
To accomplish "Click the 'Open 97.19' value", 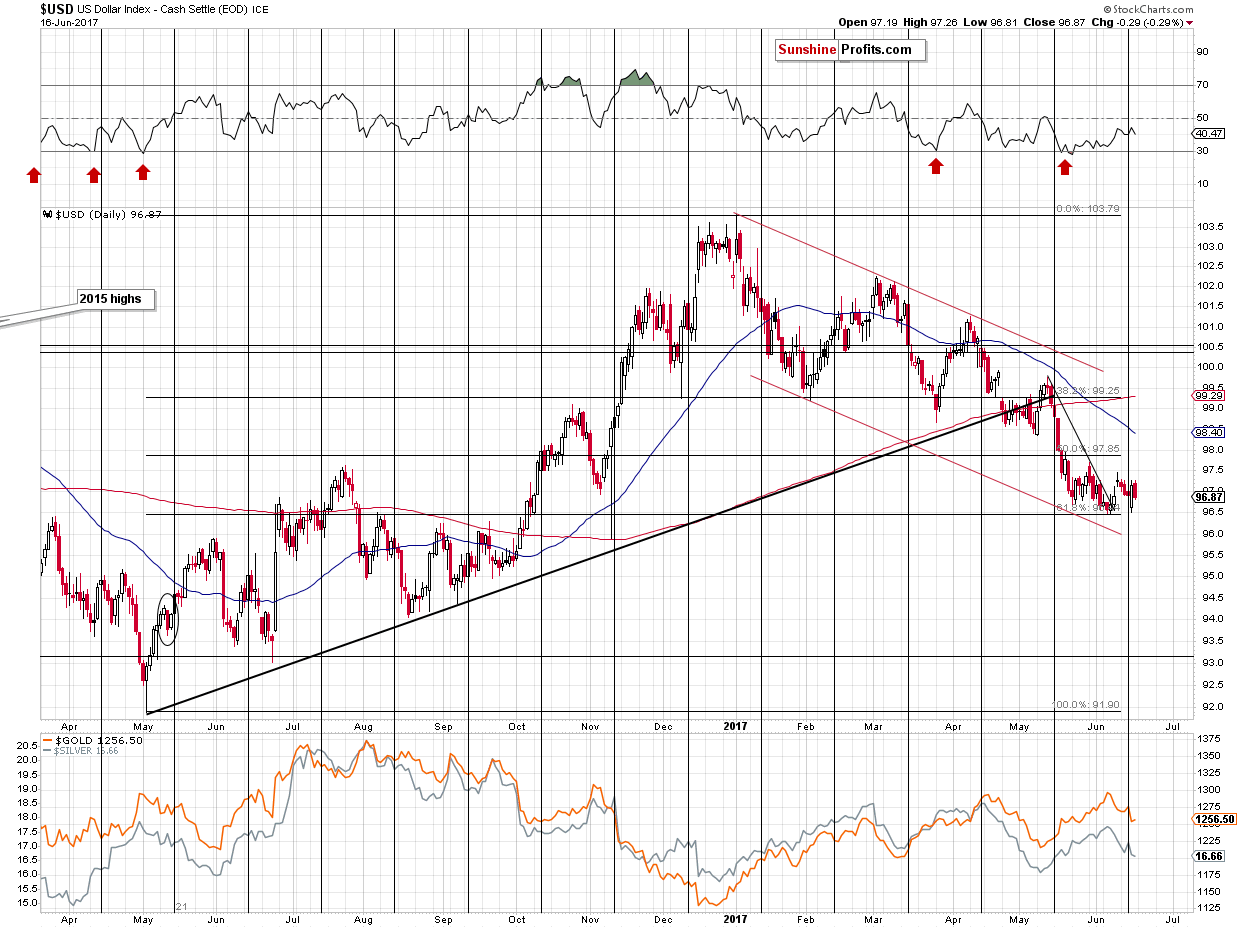I will [867, 22].
